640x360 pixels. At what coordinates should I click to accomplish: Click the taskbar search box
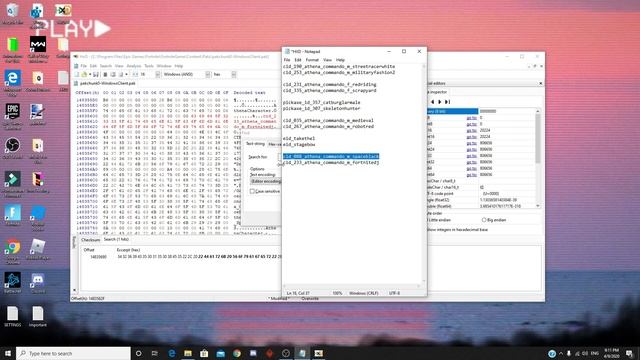73,353
